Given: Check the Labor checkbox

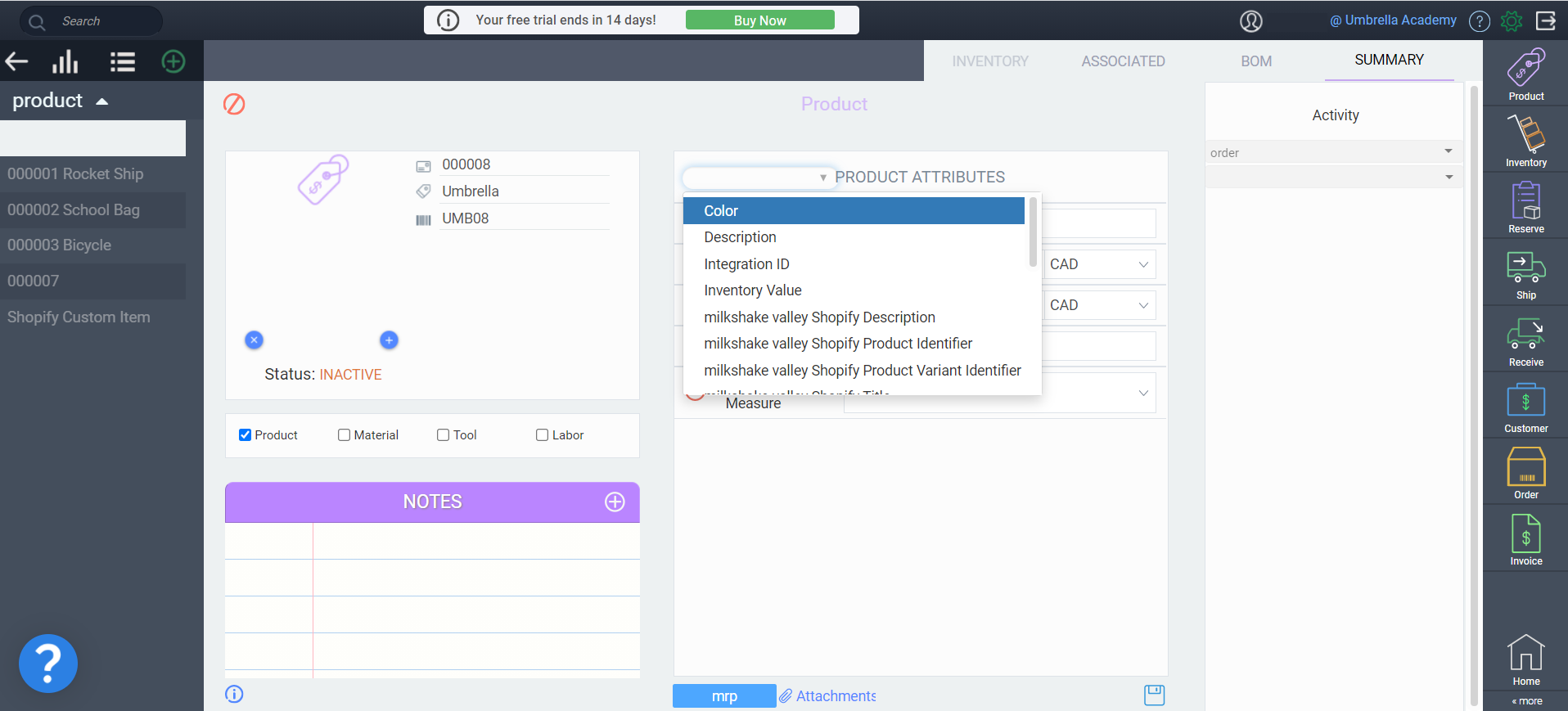Looking at the screenshot, I should [542, 434].
